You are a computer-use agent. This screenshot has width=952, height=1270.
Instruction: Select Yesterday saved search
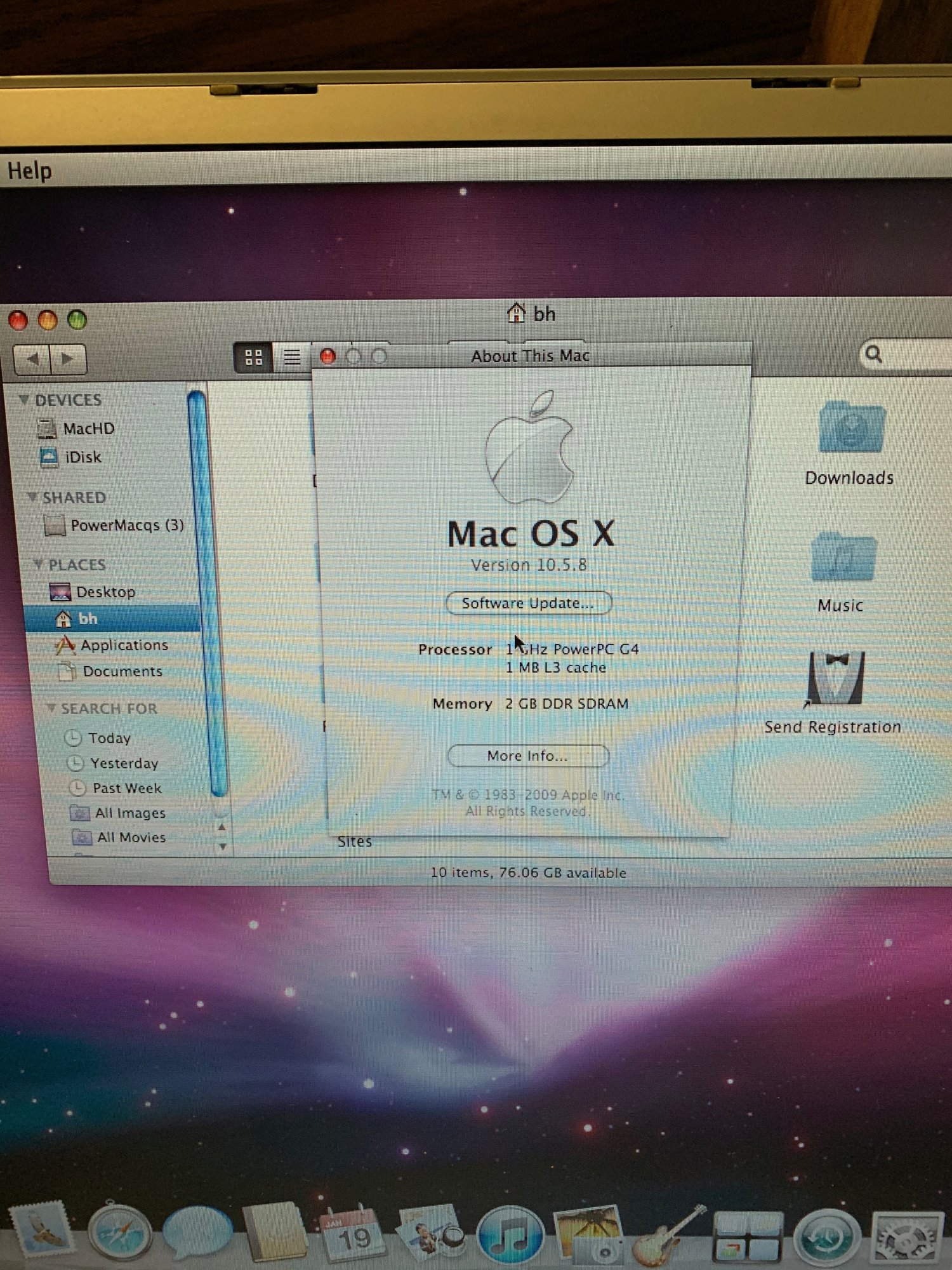point(113,763)
